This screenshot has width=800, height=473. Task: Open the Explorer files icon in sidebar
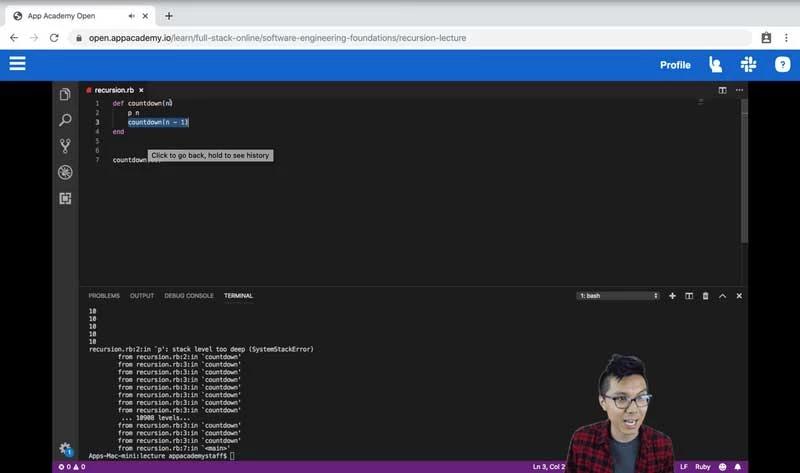[x=65, y=94]
